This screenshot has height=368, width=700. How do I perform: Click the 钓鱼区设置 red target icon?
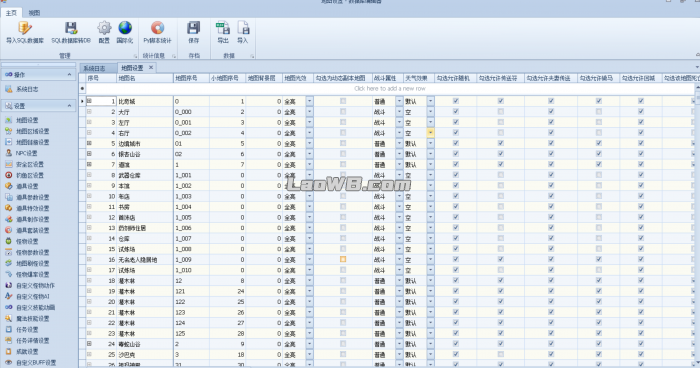pyautogui.click(x=8, y=175)
